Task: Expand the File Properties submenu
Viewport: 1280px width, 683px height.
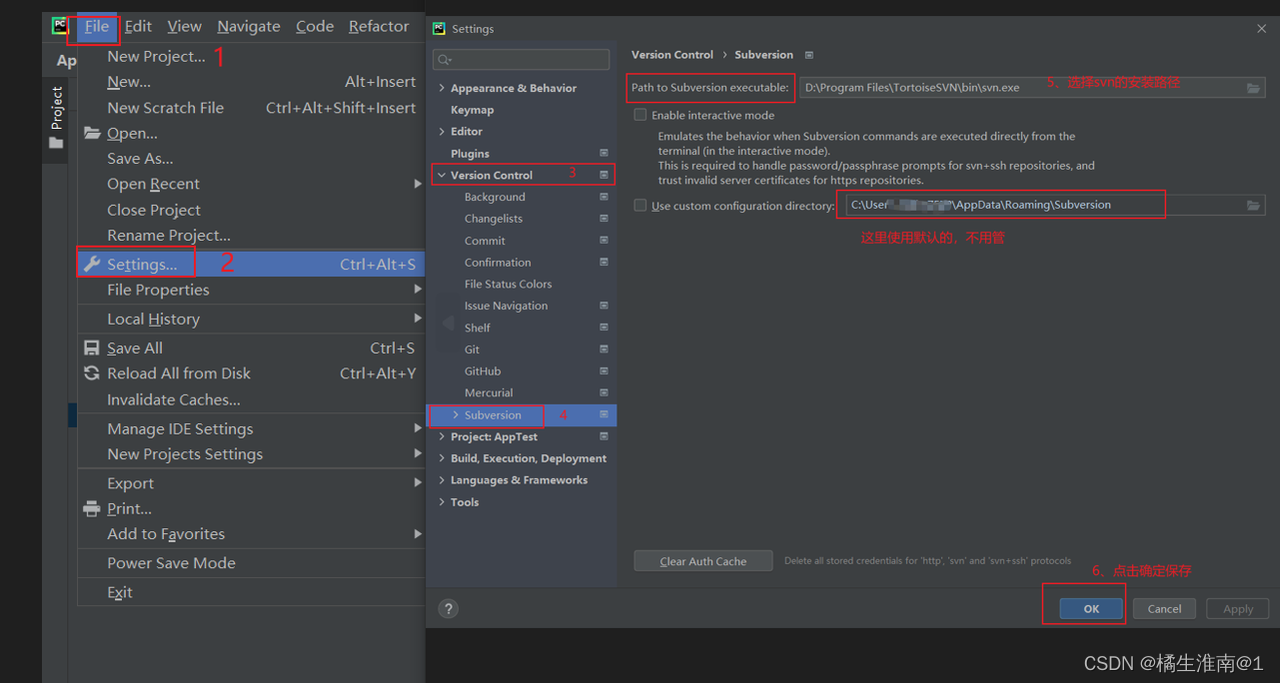Action: pyautogui.click(x=251, y=290)
